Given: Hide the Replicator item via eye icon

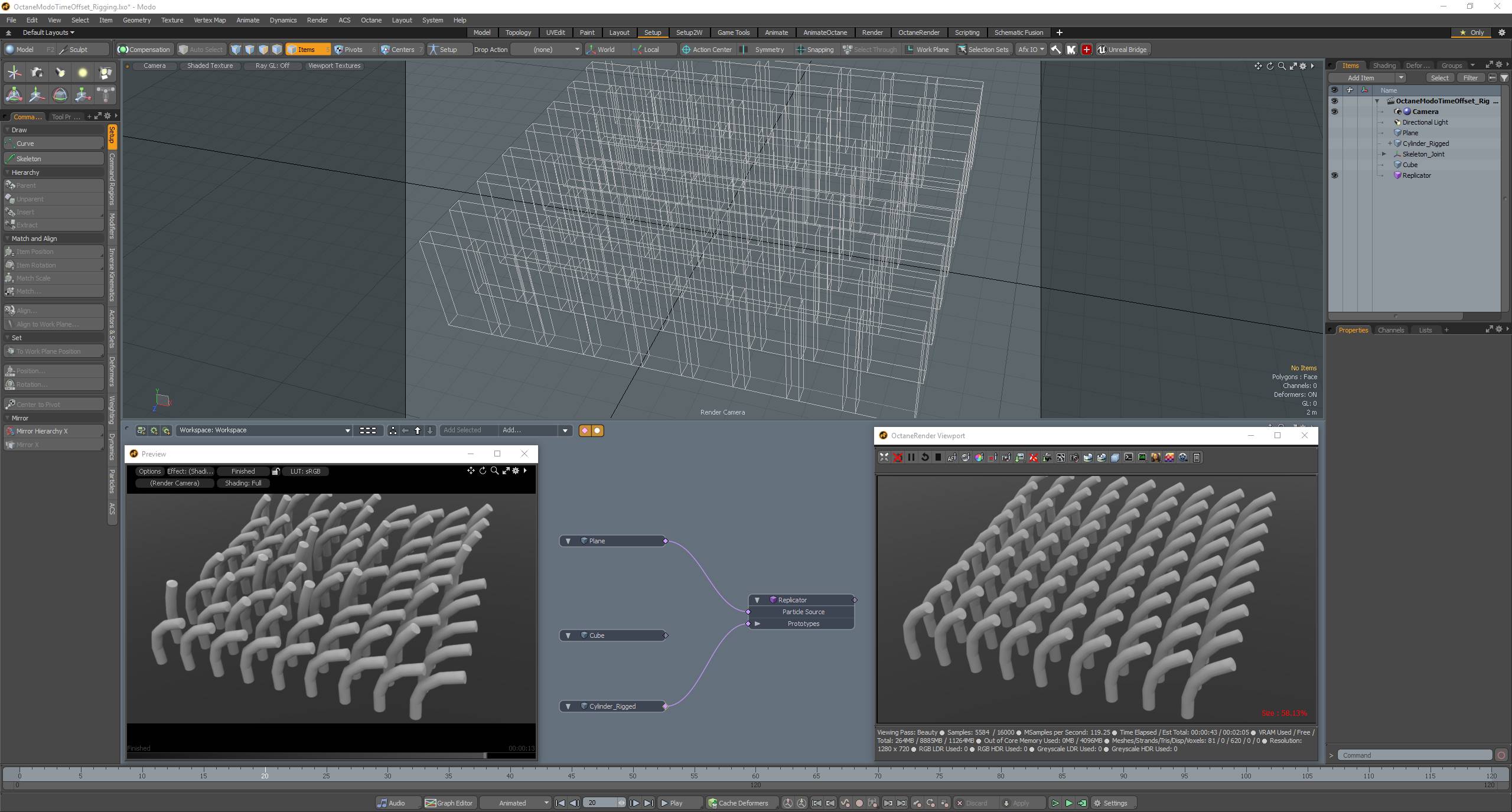Looking at the screenshot, I should click(x=1334, y=175).
